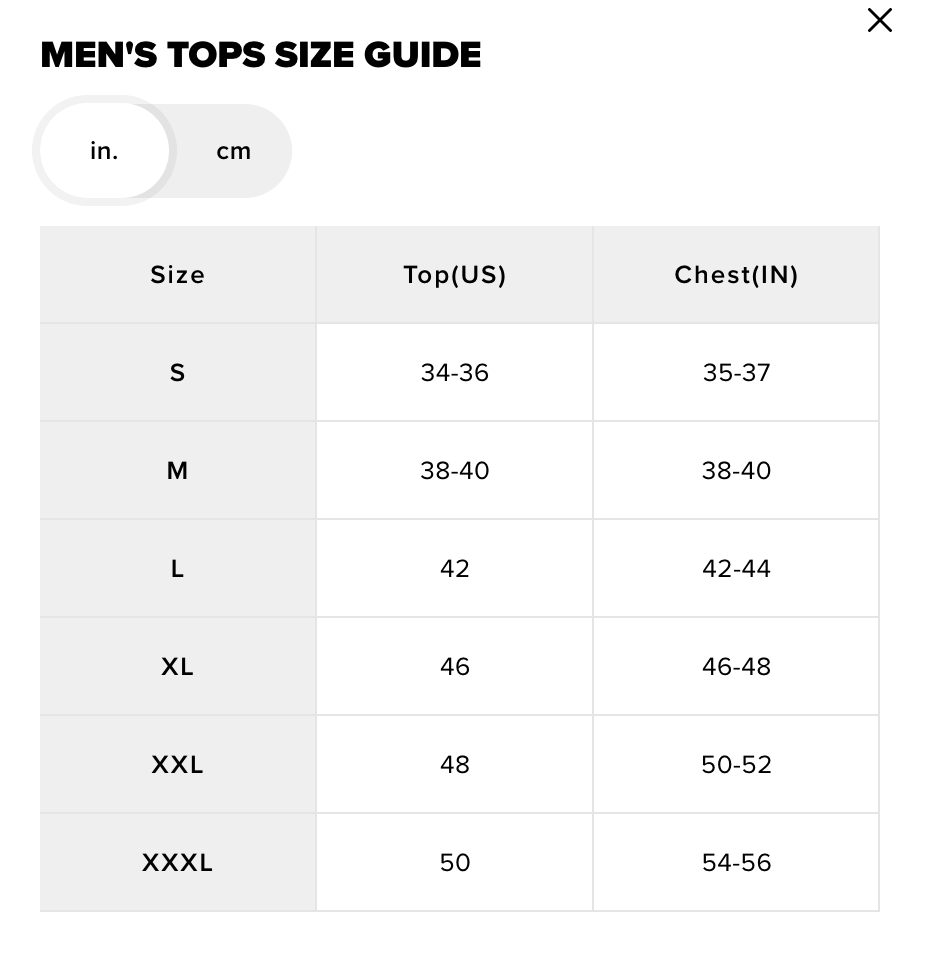Select the Chest(IN) column header
930x954 pixels.
[x=736, y=275]
